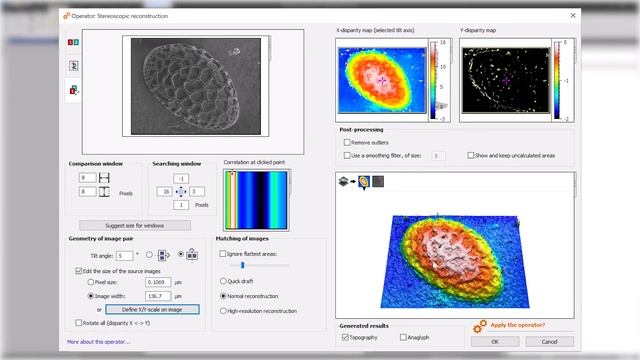Enable the Anaglyph generated result

[x=403, y=337]
